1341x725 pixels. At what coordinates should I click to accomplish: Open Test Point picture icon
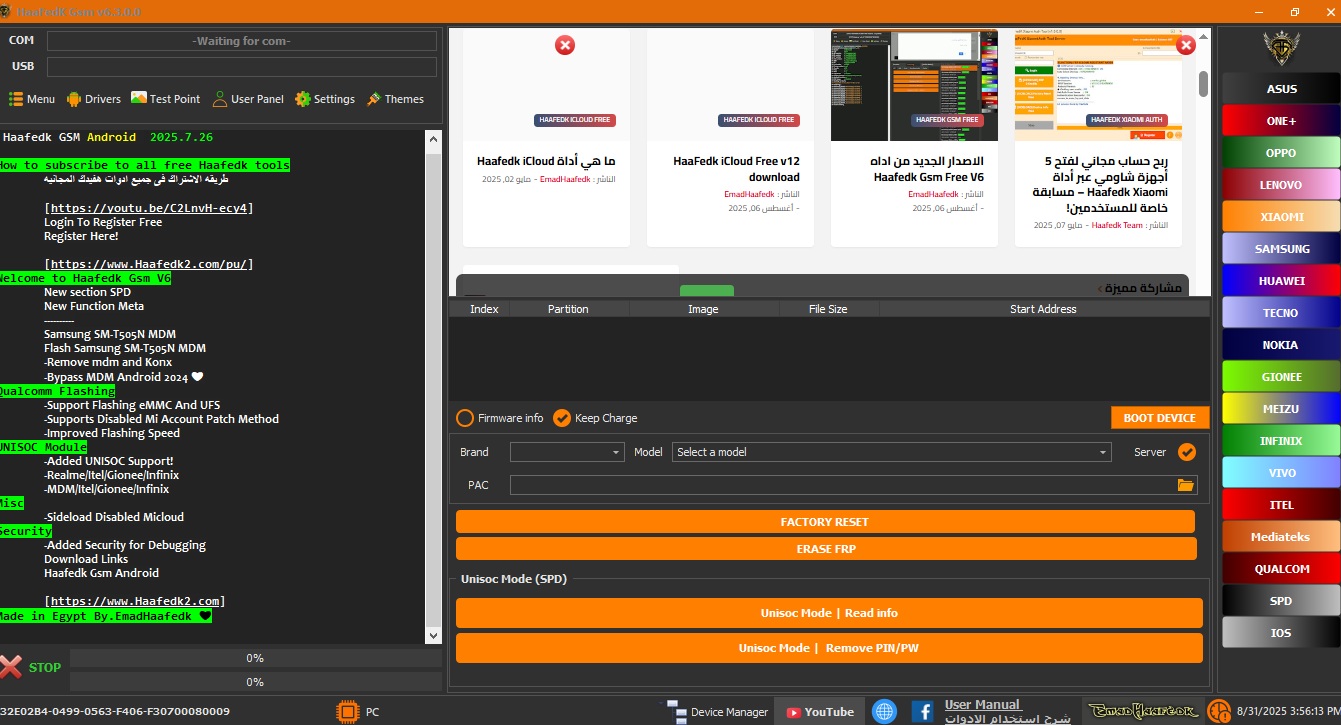139,99
